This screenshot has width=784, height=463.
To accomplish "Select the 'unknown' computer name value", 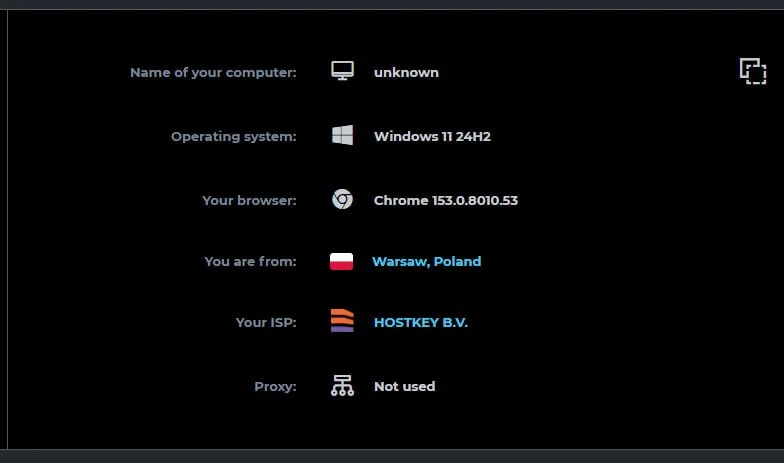I will pos(406,72).
